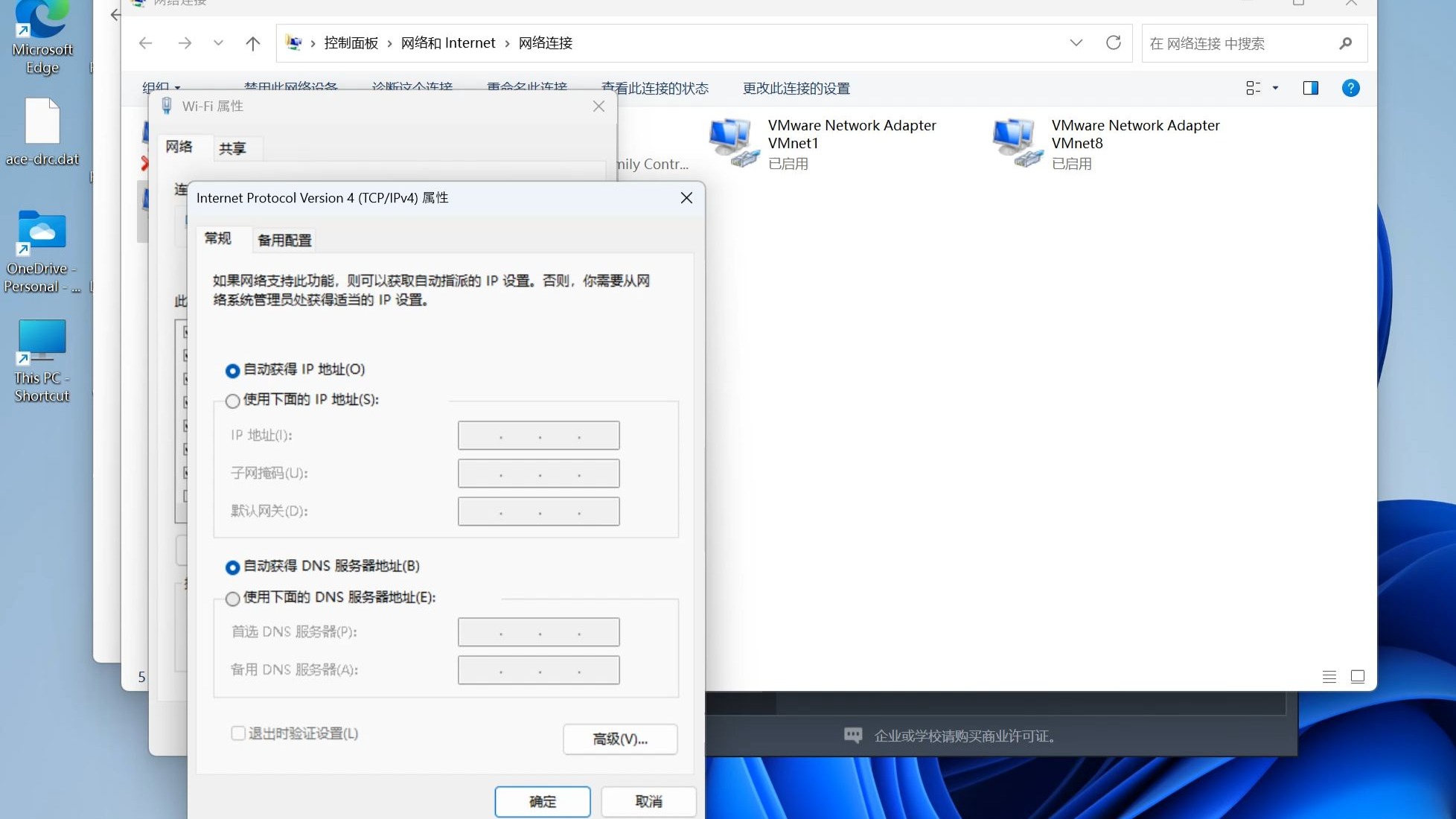This screenshot has width=1456, height=819.
Task: Click the refresh icon in the address bar
Action: pos(1113,42)
